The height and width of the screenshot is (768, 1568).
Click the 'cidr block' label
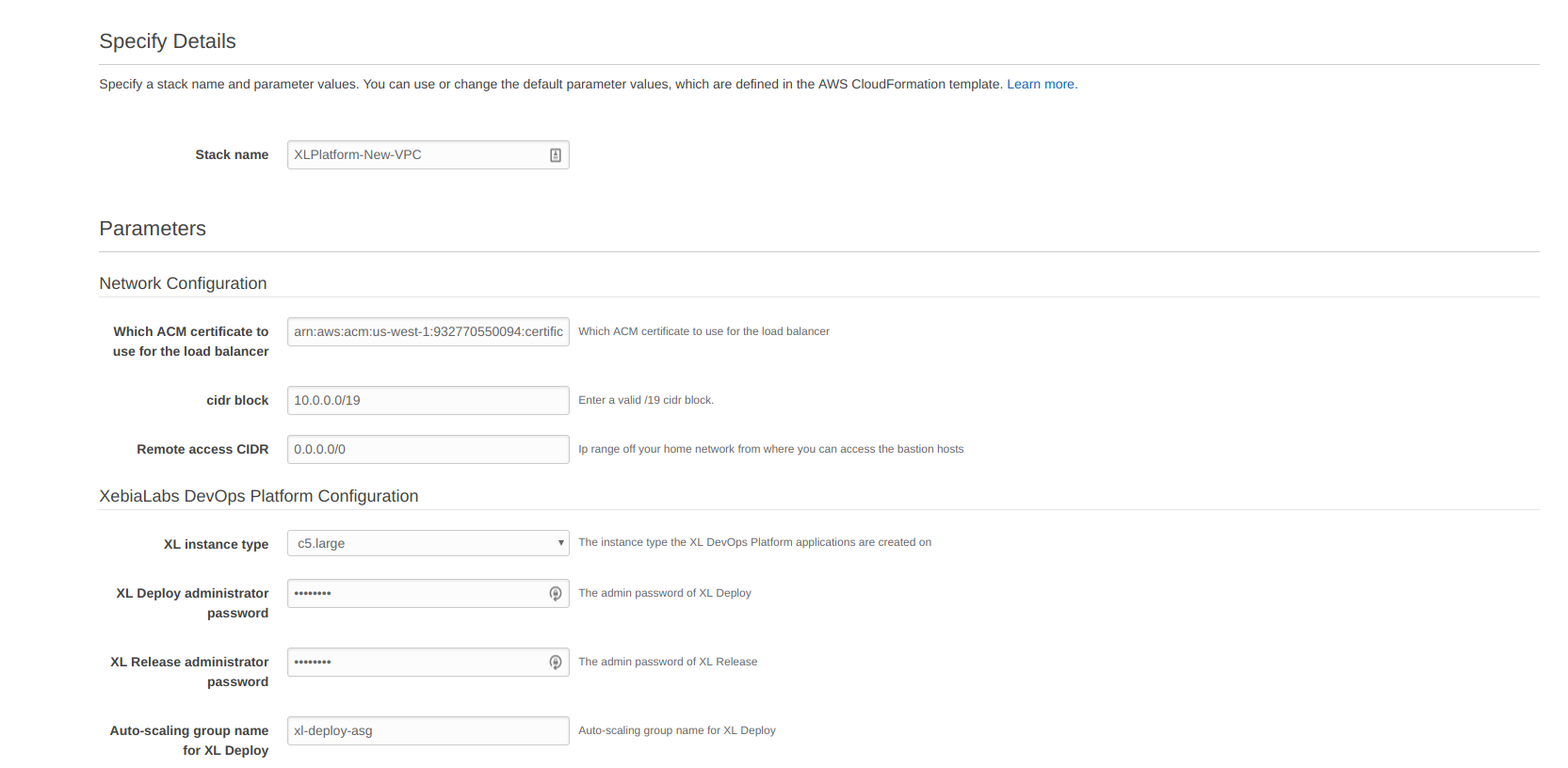click(237, 400)
